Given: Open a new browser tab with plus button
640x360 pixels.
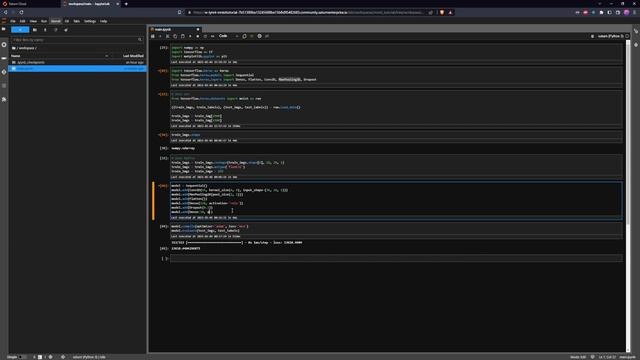Looking at the screenshot, I should [x=126, y=4].
